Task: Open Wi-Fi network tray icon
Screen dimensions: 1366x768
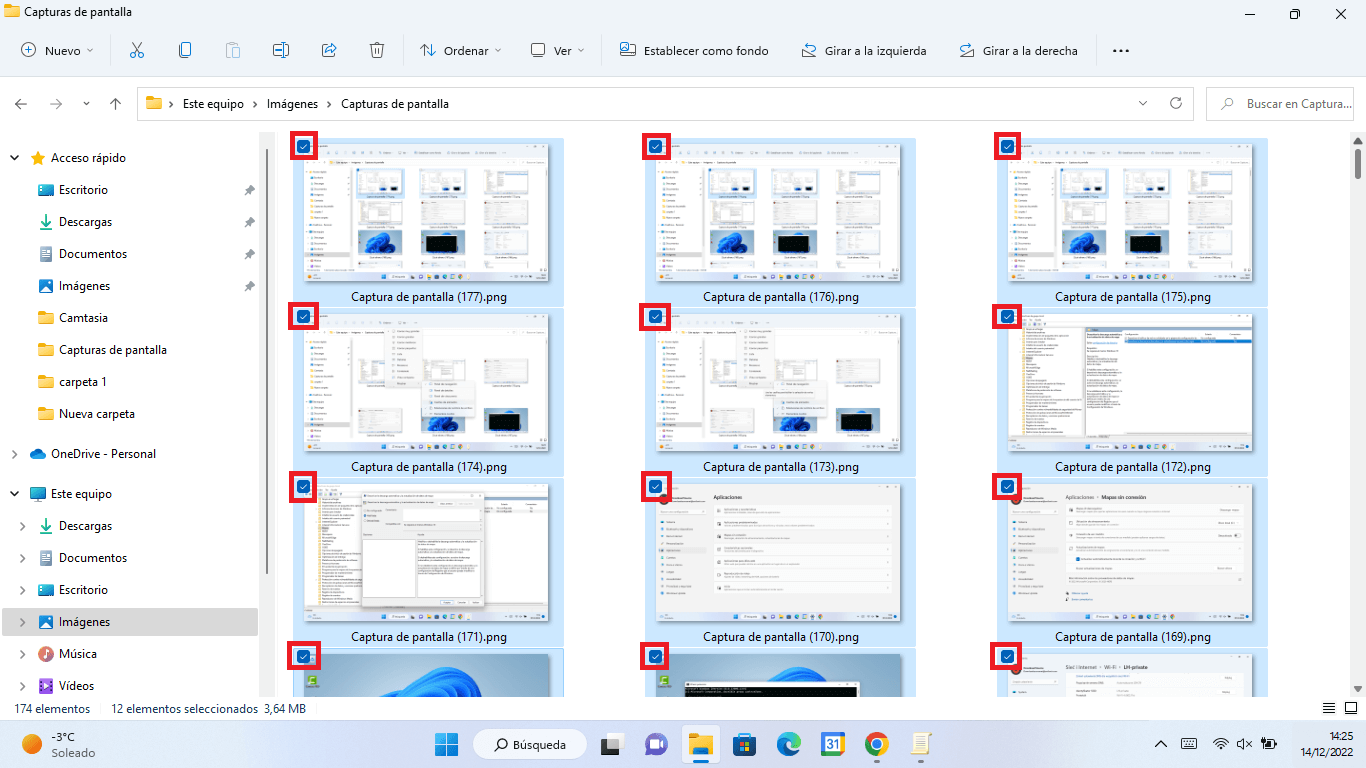Action: [1221, 744]
